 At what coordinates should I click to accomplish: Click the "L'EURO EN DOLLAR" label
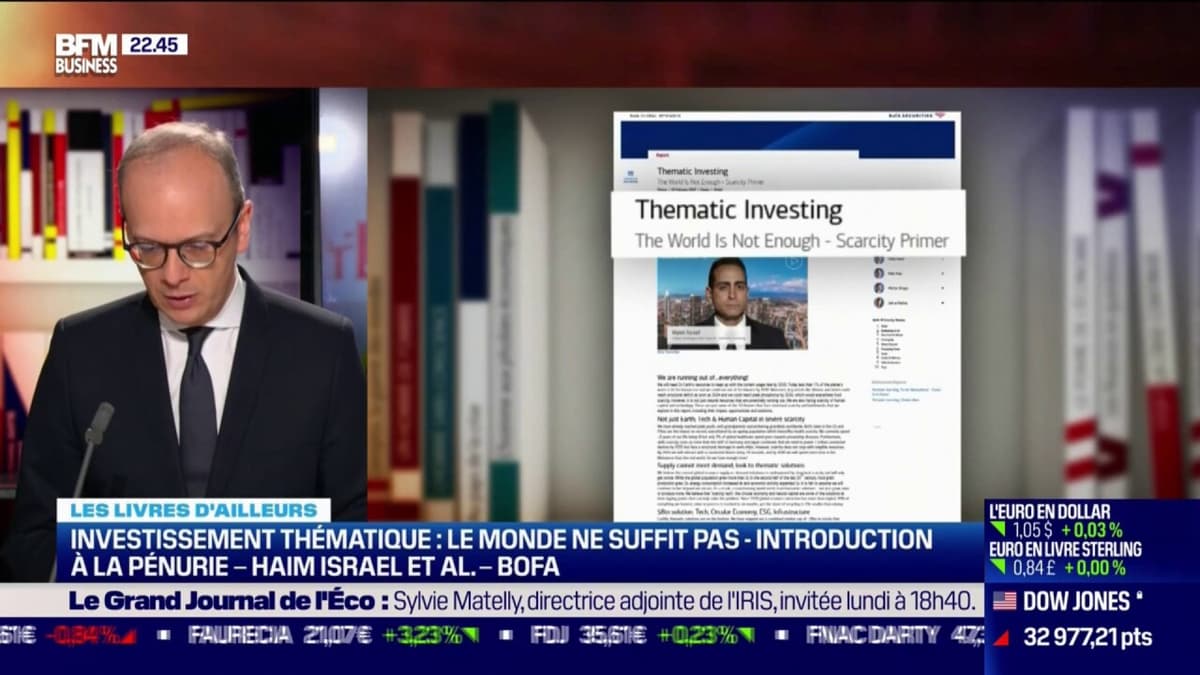[x=1050, y=511]
